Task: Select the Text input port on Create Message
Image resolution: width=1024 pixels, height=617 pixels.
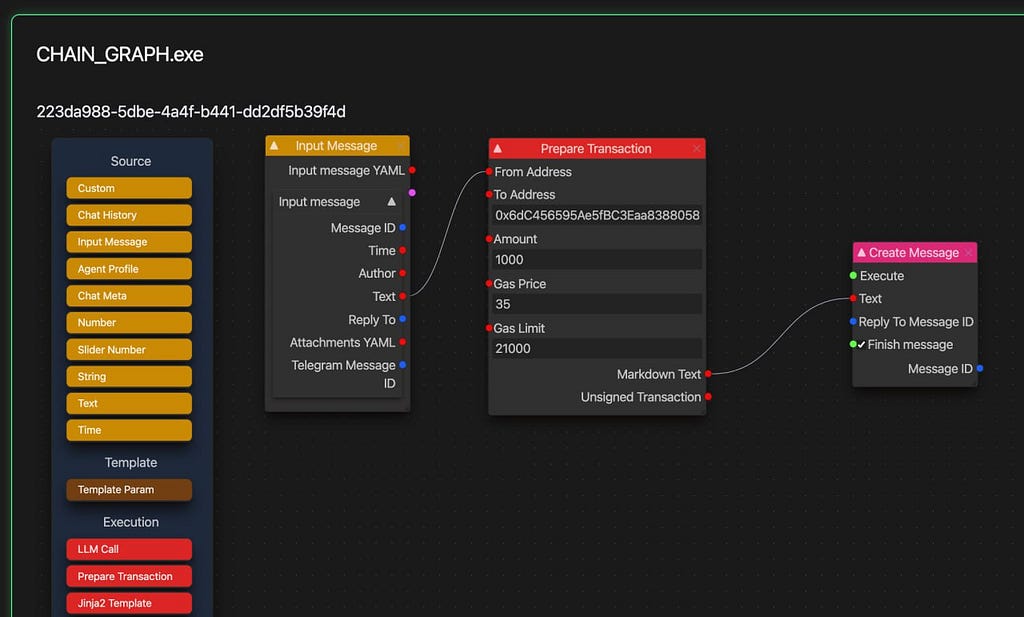Action: [x=853, y=298]
